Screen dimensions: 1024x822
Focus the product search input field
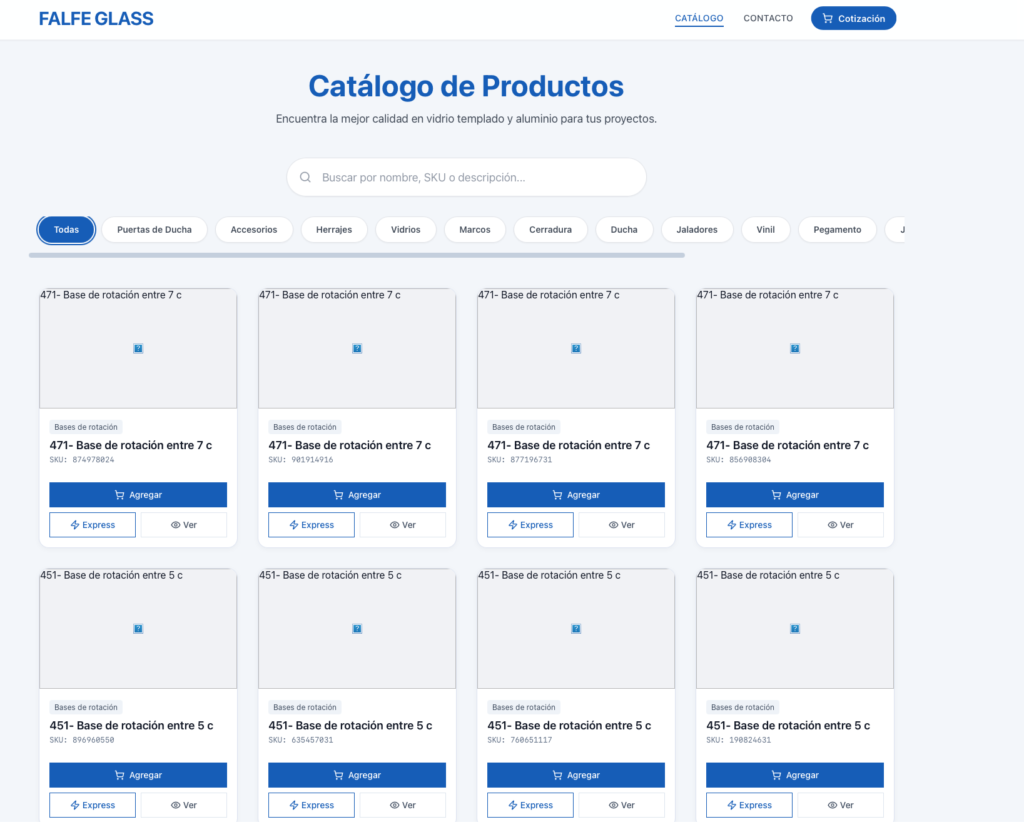475,177
